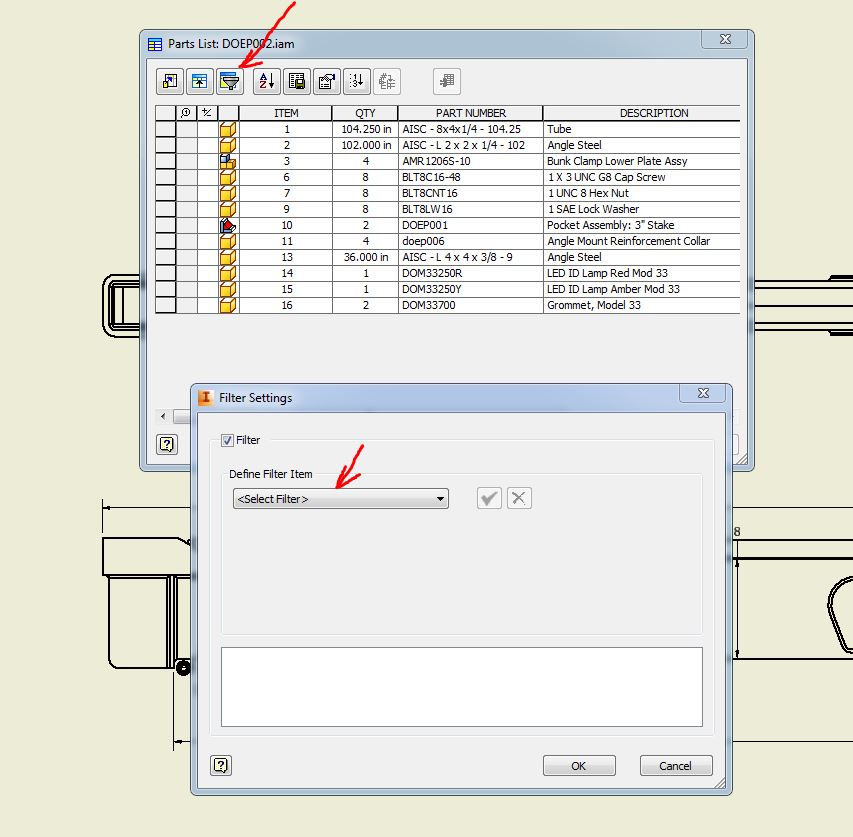
Task: Open the Table Layout icon
Action: coord(199,81)
